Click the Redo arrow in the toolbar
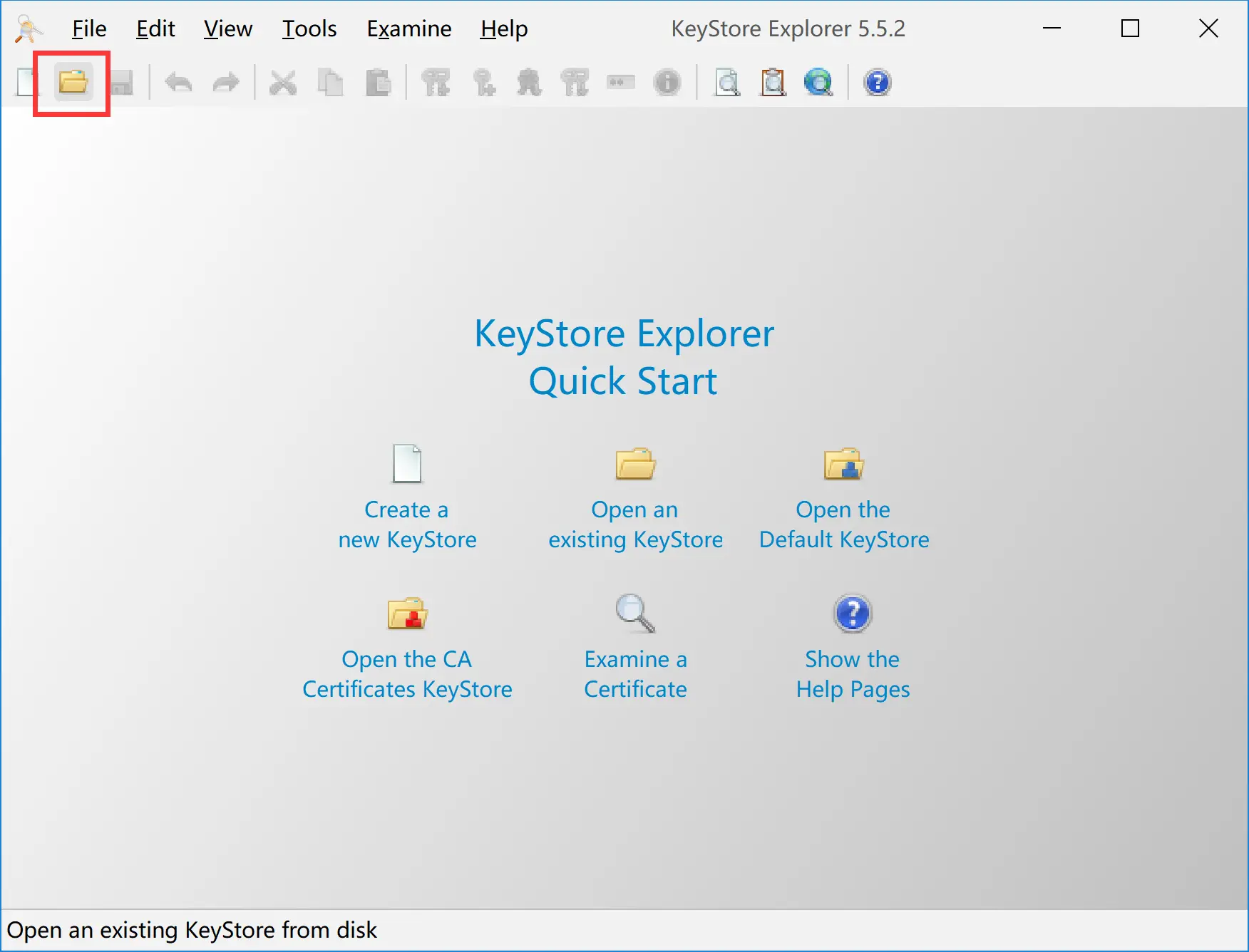Viewport: 1249px width, 952px height. pos(225,83)
